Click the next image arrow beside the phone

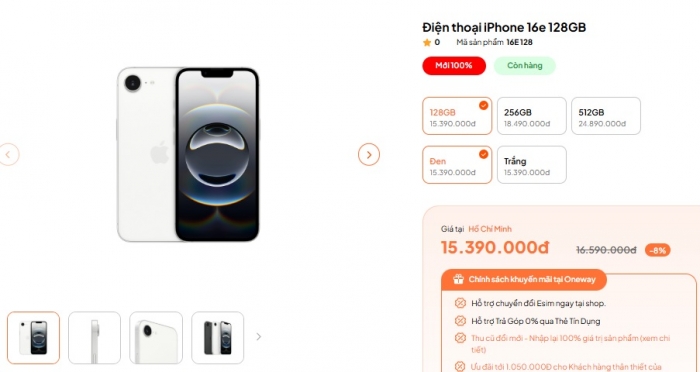pyautogui.click(x=369, y=155)
